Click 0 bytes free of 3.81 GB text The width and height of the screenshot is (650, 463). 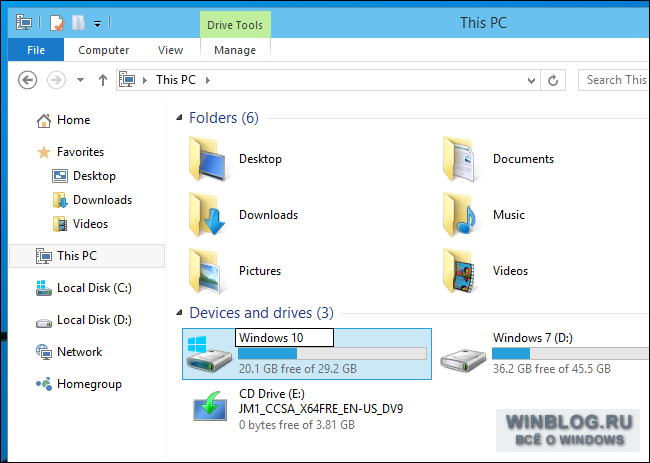pyautogui.click(x=297, y=425)
